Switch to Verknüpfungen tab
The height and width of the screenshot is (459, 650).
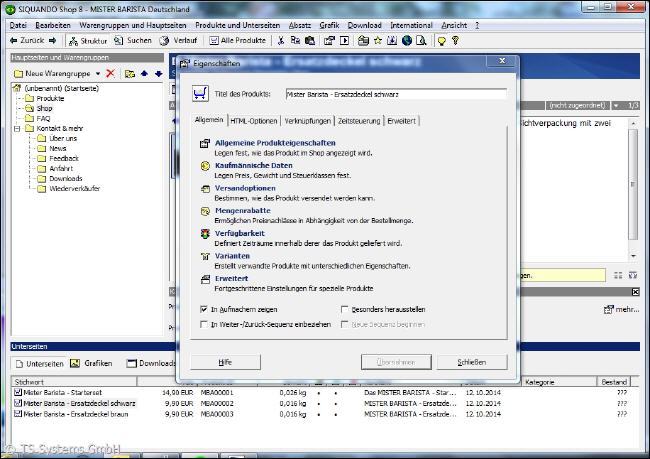308,121
